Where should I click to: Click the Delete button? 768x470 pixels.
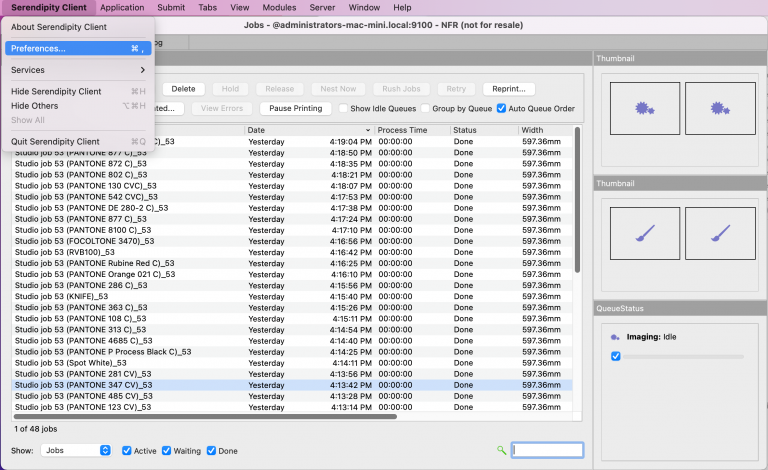click(x=183, y=89)
